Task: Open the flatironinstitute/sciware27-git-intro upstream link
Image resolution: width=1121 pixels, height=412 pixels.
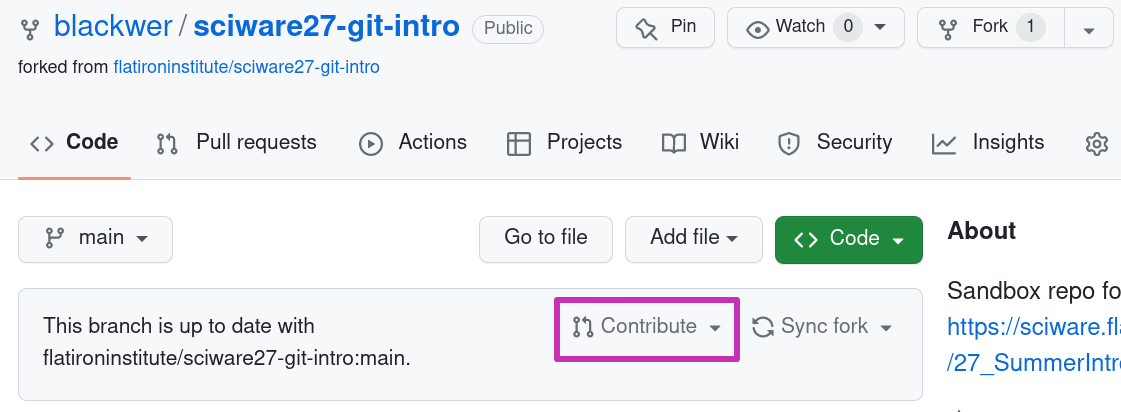Action: (247, 67)
